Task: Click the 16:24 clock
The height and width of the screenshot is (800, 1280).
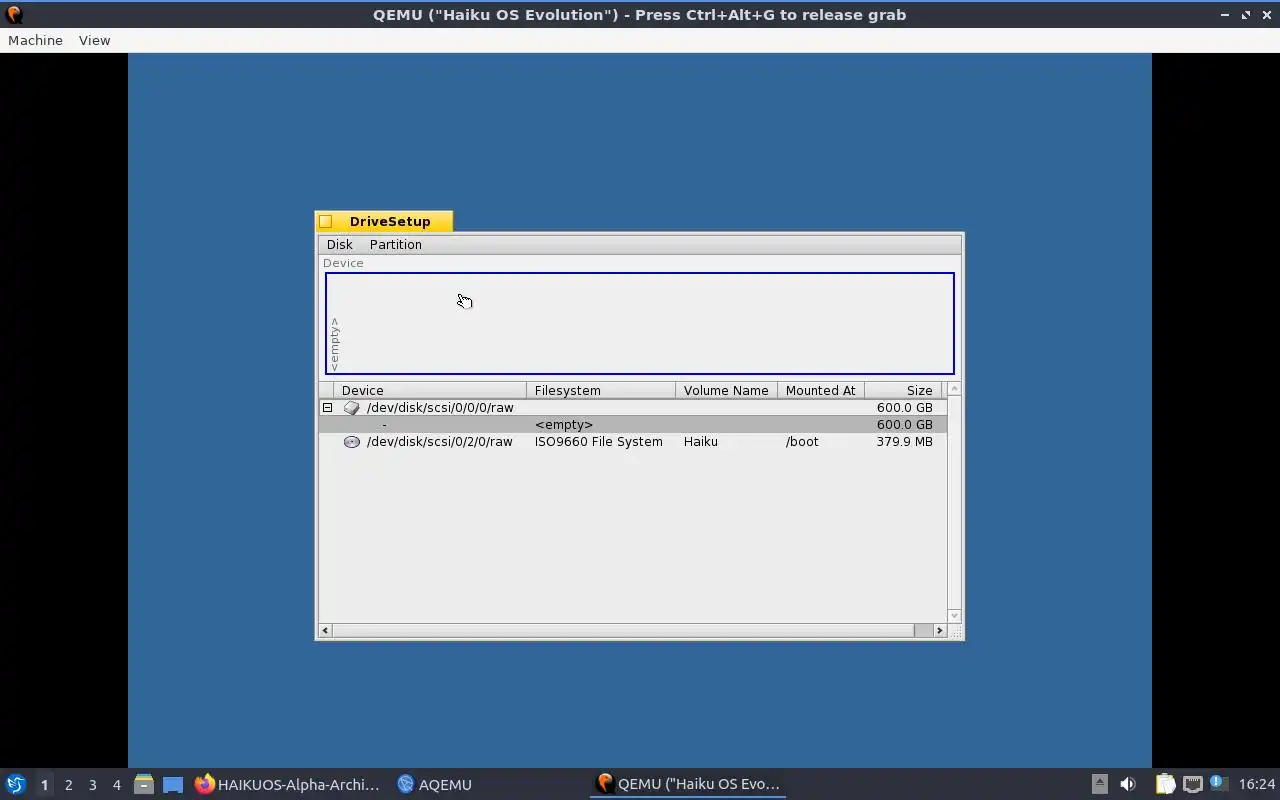Action: click(1257, 784)
